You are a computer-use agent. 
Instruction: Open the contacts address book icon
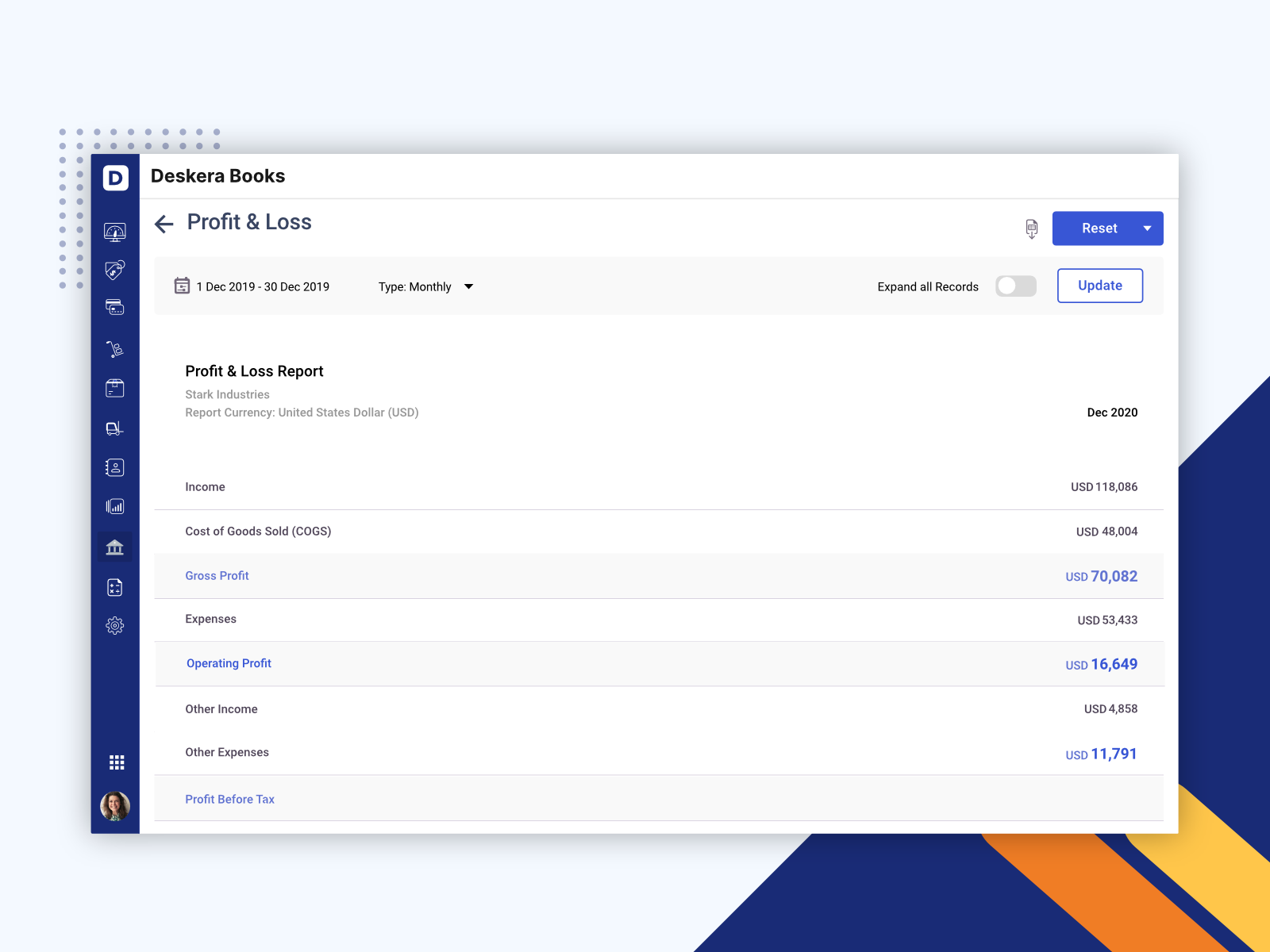(x=115, y=468)
